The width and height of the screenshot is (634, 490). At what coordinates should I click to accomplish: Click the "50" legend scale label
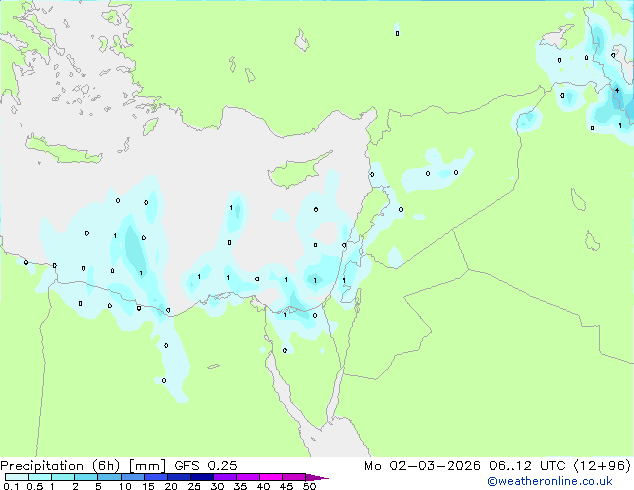[309, 486]
